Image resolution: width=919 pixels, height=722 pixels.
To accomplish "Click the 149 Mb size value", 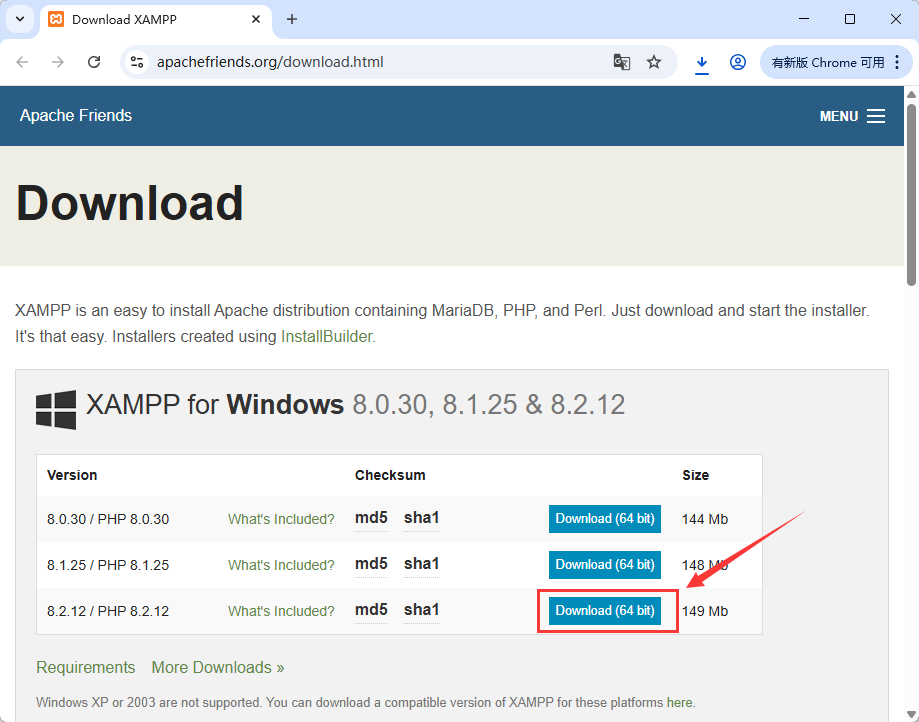I will point(705,611).
